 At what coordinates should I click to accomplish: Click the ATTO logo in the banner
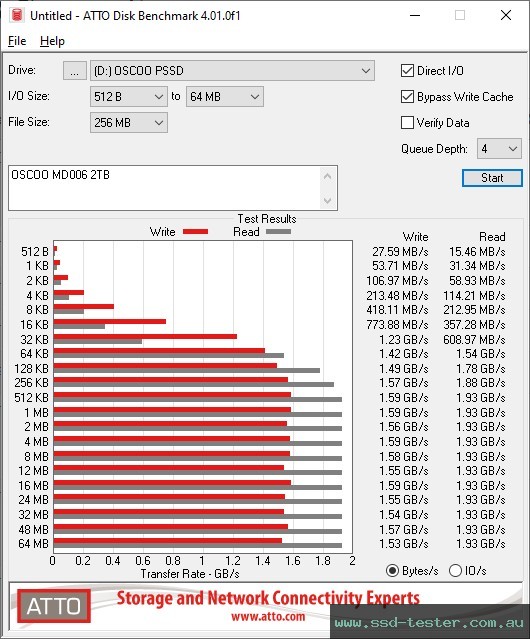pos(54,606)
